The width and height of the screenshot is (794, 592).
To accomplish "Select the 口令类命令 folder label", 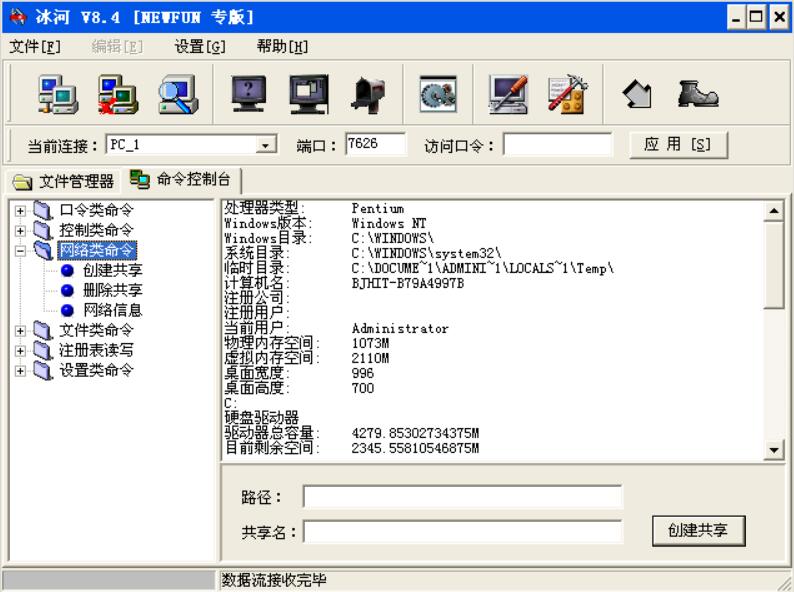I will pyautogui.click(x=96, y=210).
